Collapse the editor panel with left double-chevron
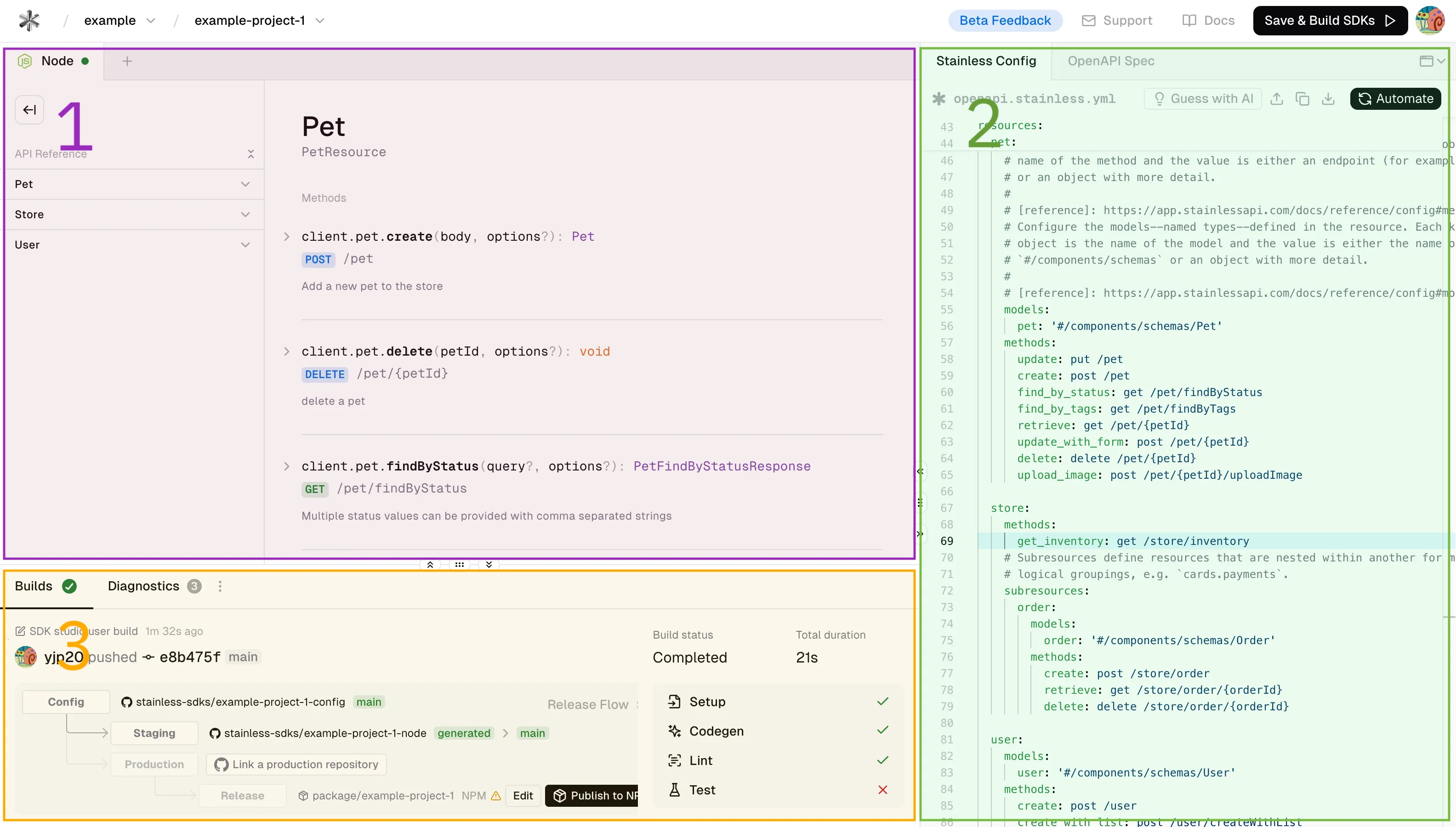Screen dimensions: 1456x827 920,471
